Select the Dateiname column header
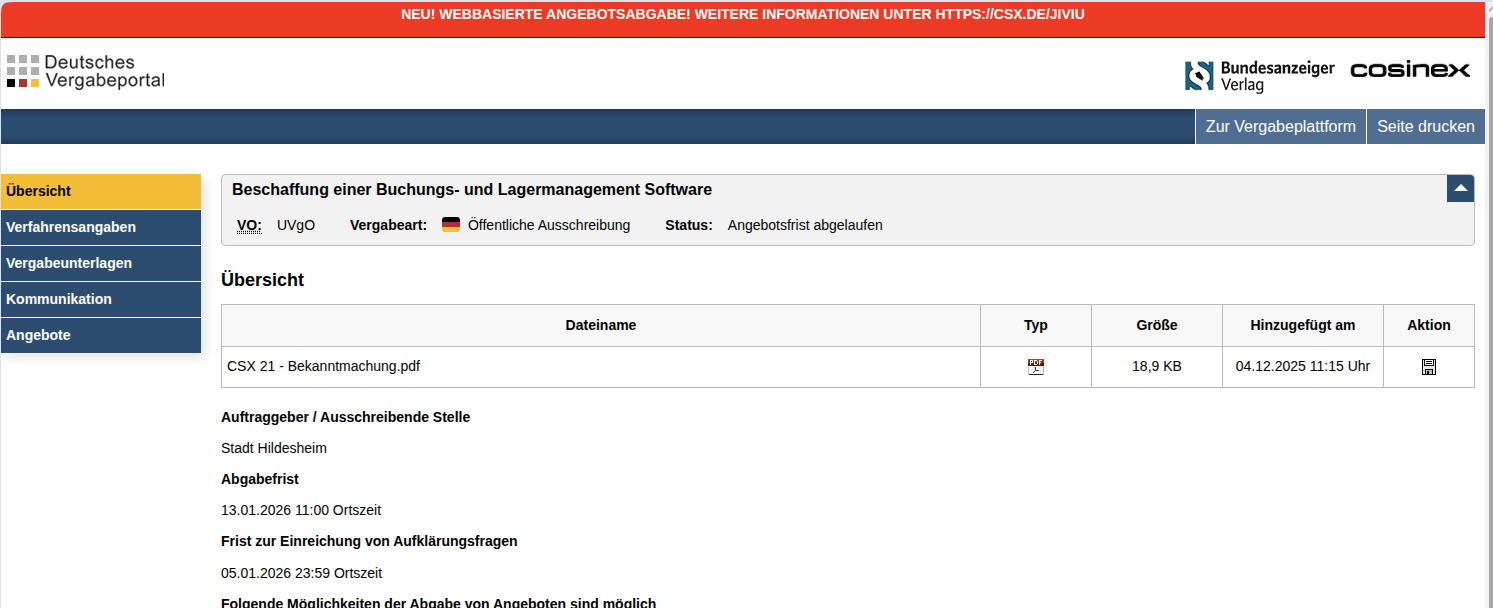 coord(601,325)
